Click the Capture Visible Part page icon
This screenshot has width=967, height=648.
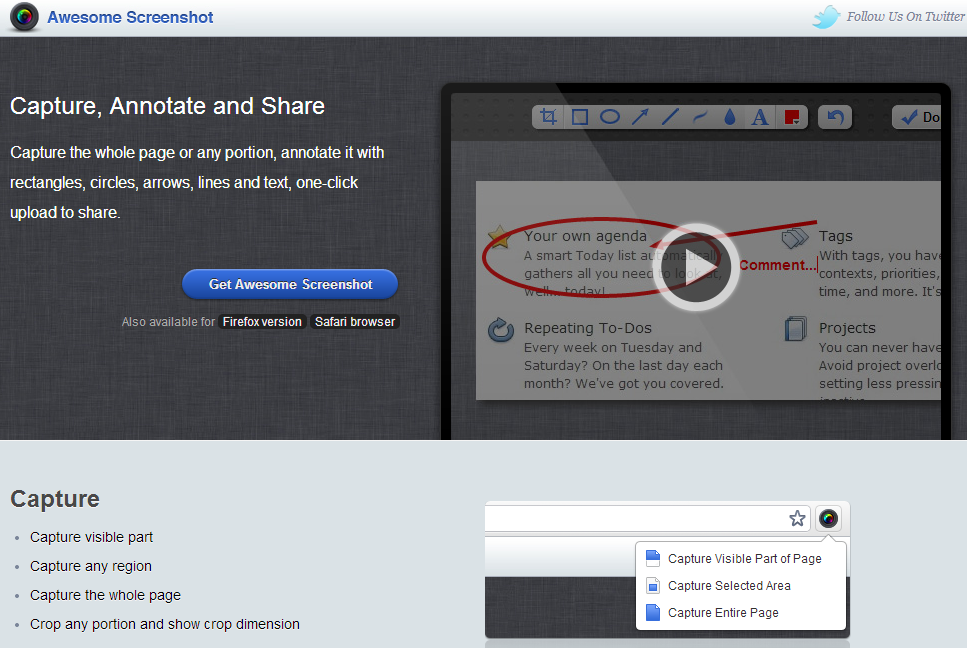point(653,558)
